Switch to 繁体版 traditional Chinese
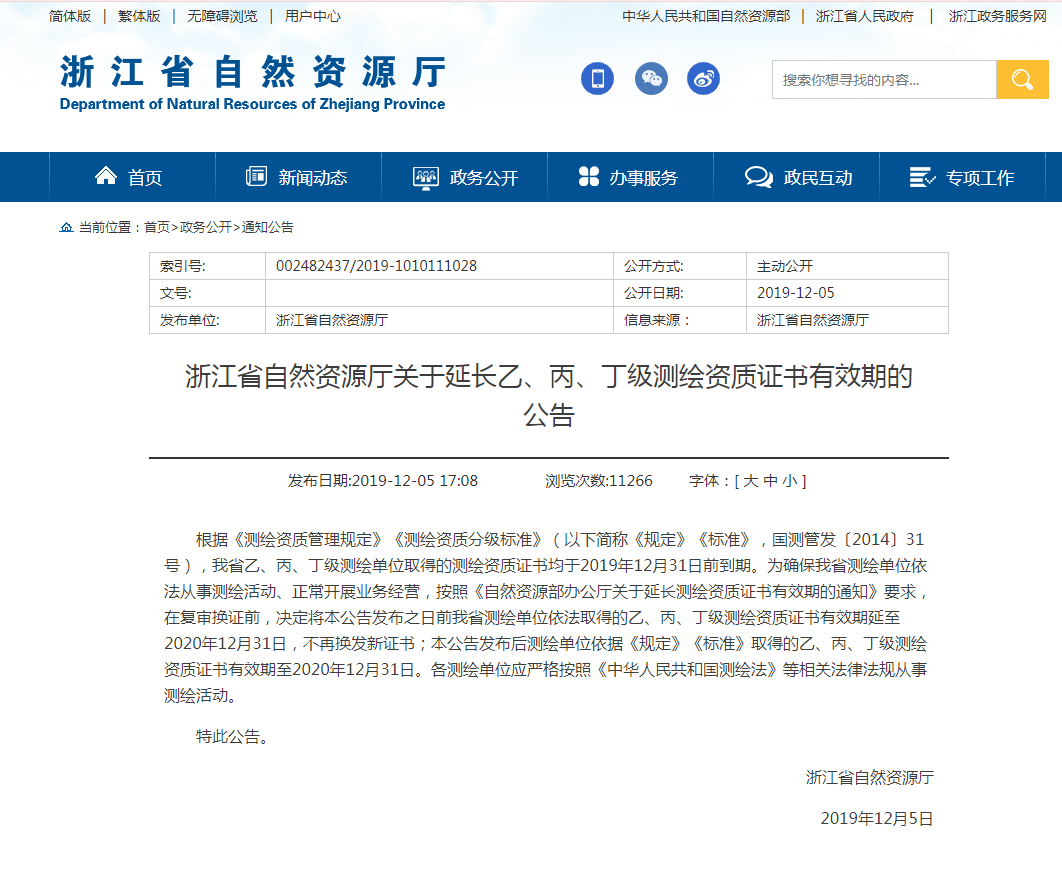 (139, 16)
